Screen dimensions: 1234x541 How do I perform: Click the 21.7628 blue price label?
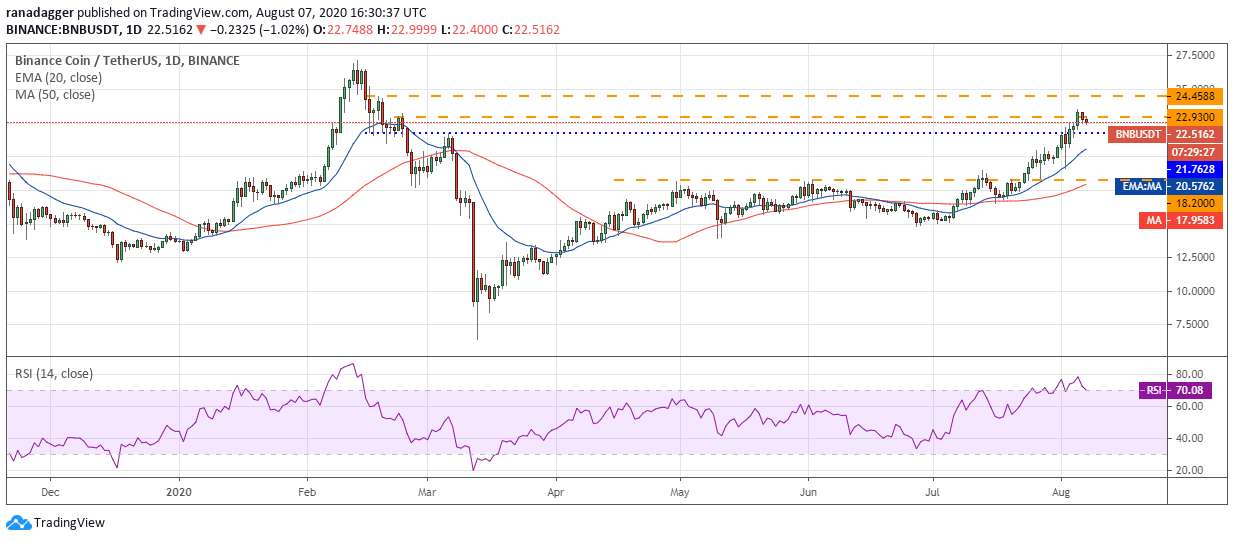tap(1195, 169)
